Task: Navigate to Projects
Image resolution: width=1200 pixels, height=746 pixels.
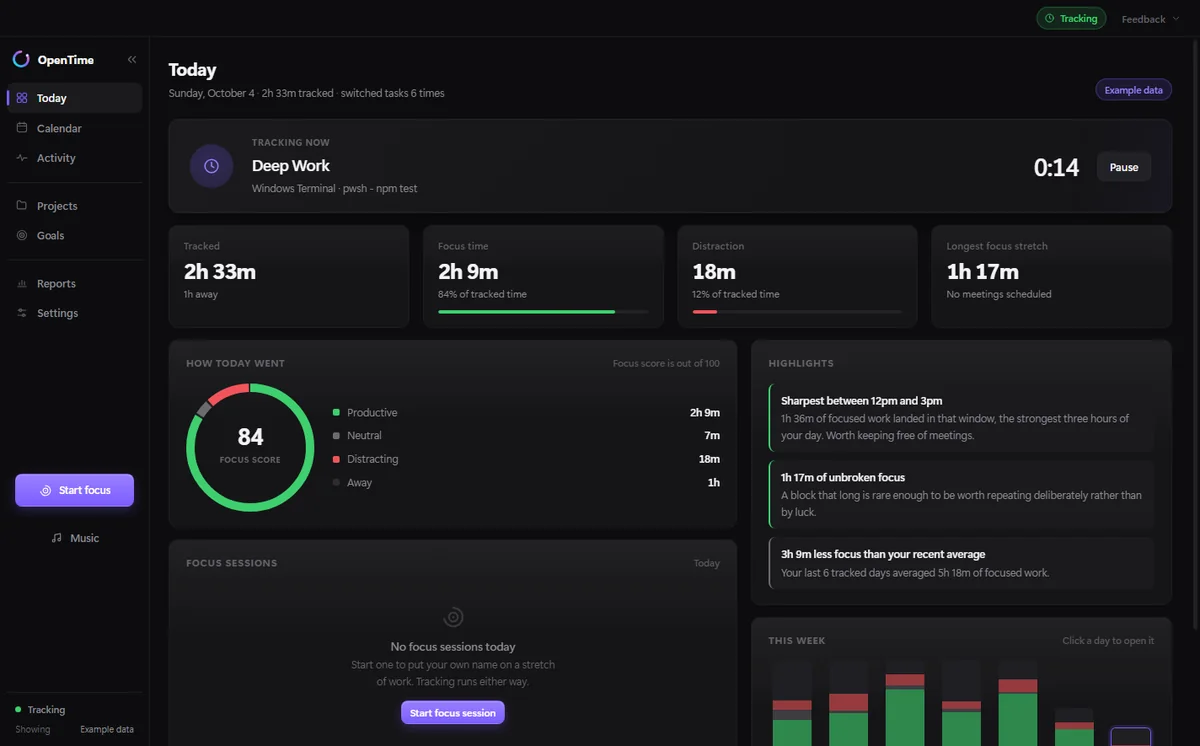Action: [75, 206]
